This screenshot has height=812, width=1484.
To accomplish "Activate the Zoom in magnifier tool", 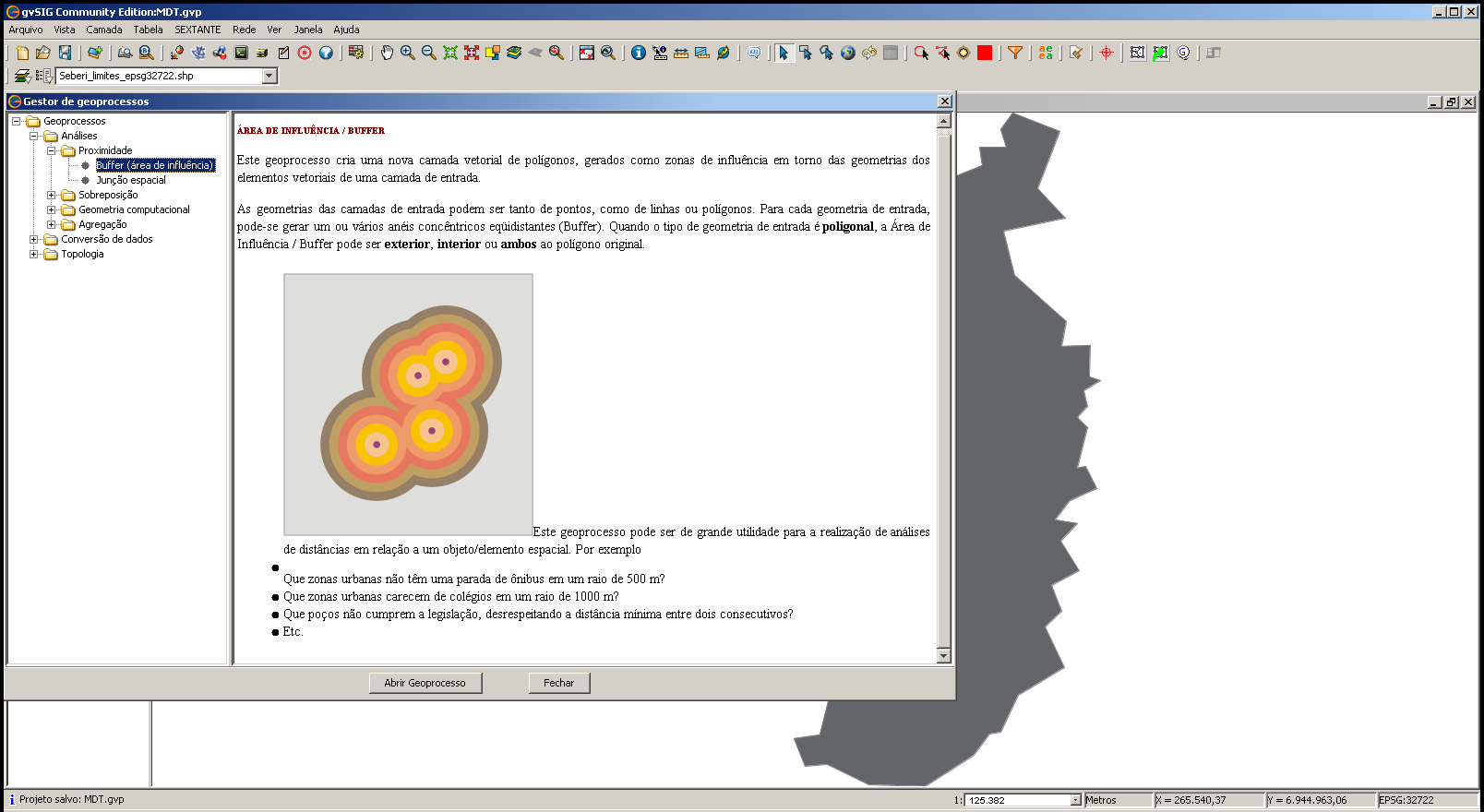I will point(407,53).
